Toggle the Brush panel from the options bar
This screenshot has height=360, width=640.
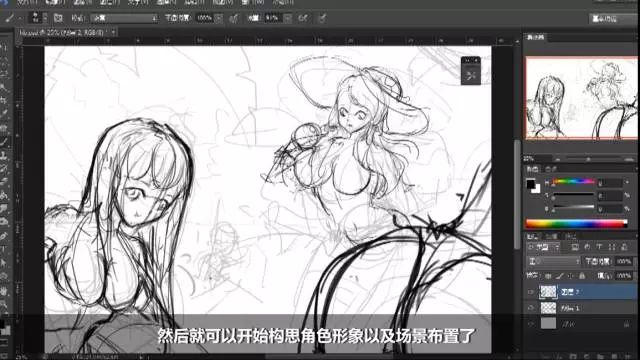coord(58,18)
